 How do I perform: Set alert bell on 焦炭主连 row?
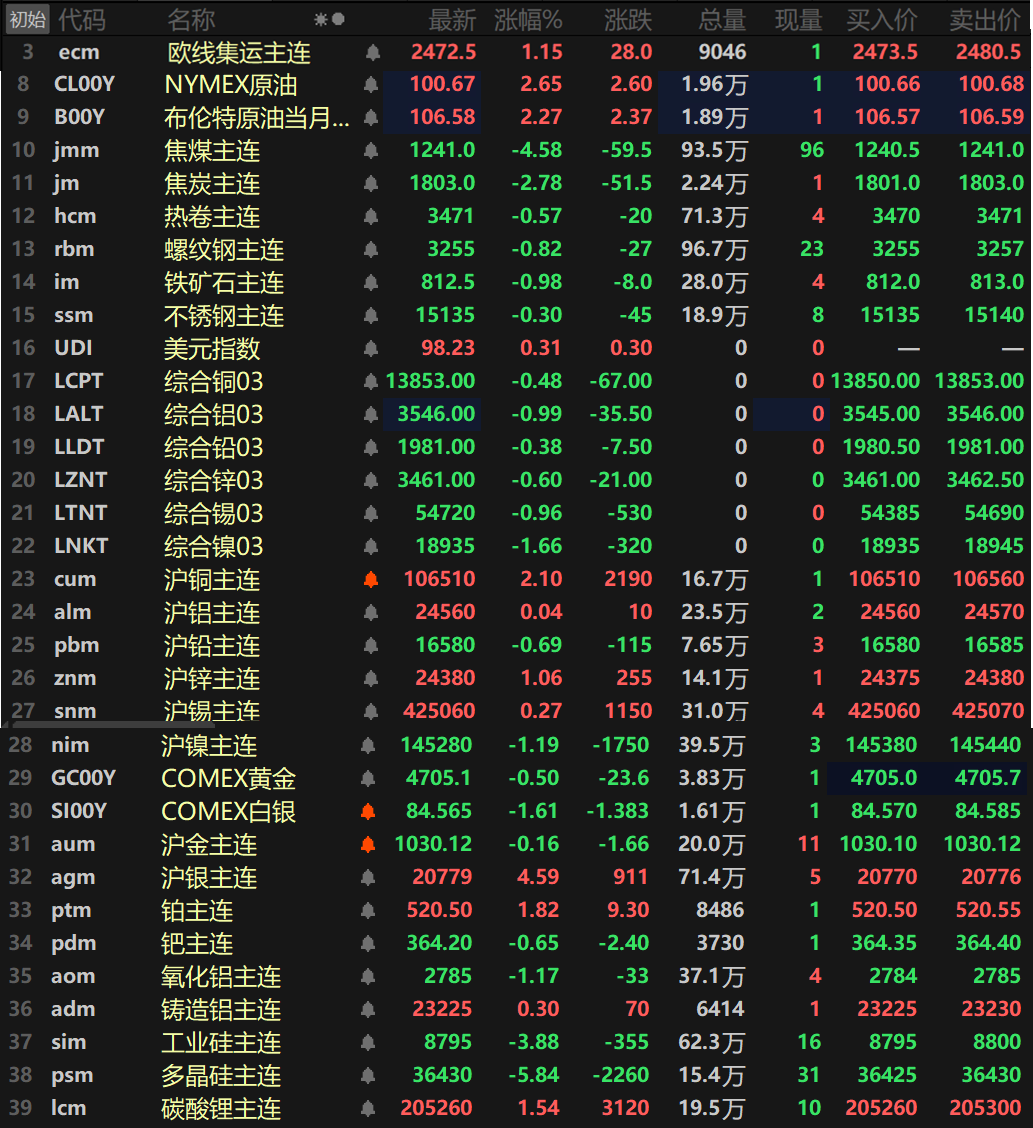click(x=370, y=183)
